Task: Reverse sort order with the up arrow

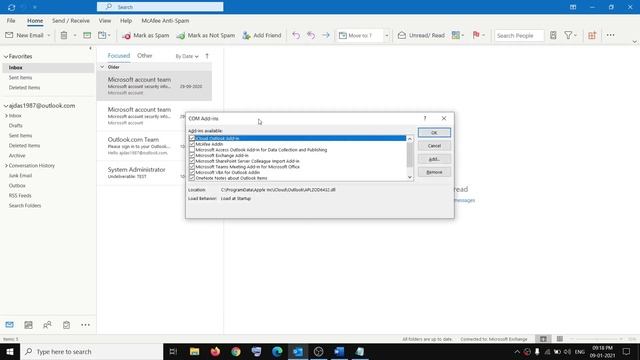Action: [x=207, y=56]
